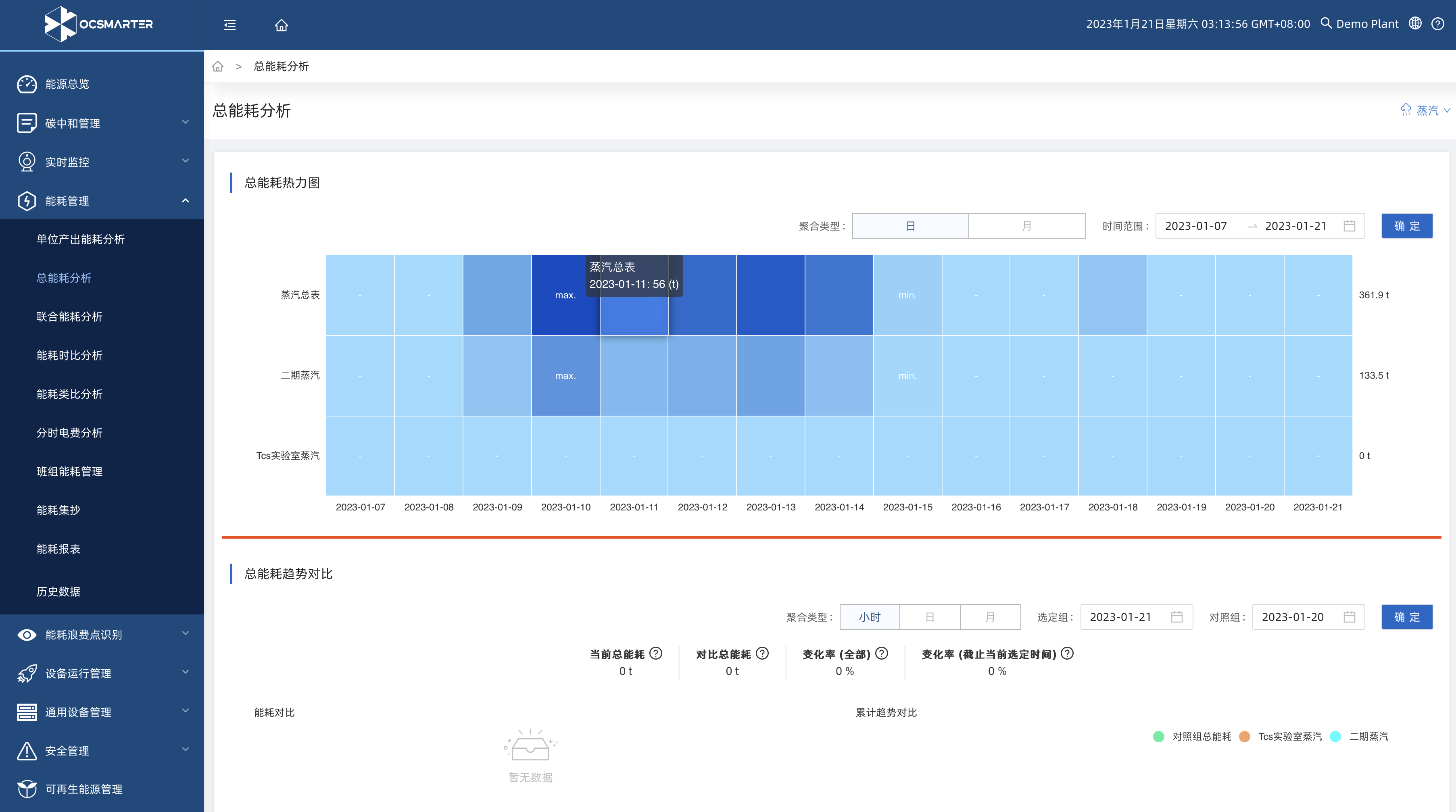Open the heatmap date range calendar icon
Image resolution: width=1456 pixels, height=812 pixels.
coord(1349,226)
